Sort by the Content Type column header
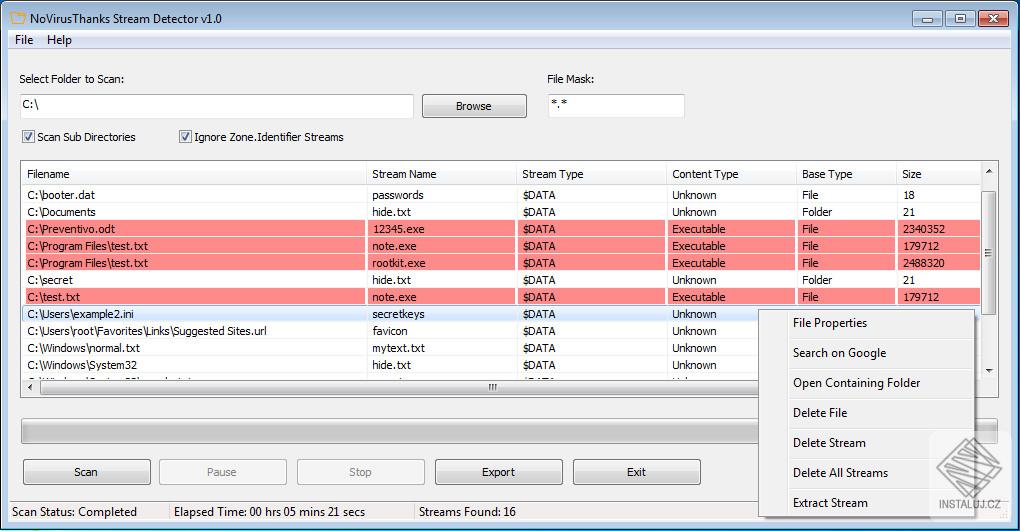Screen dimensions: 1020x531 point(731,174)
